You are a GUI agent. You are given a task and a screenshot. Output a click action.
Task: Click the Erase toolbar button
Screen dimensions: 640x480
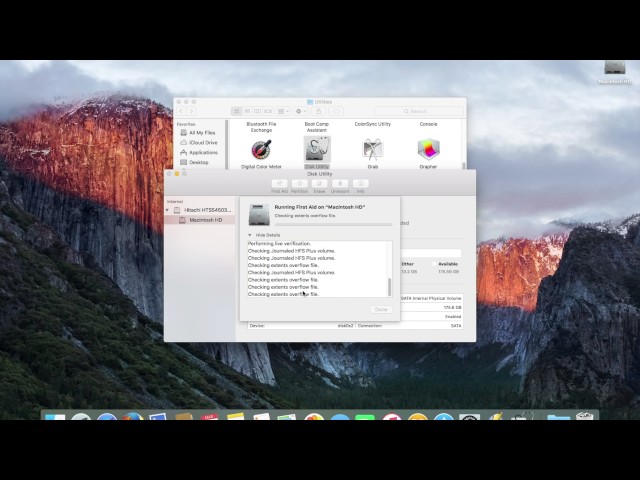pos(320,184)
